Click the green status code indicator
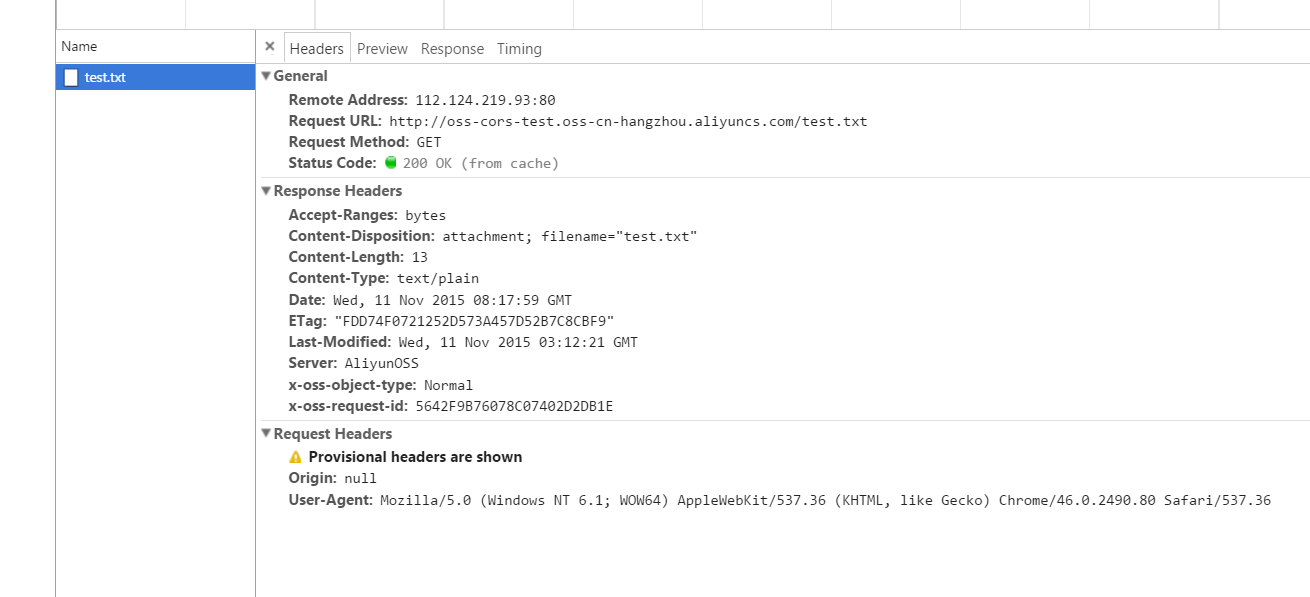The image size is (1310, 597). (390, 162)
